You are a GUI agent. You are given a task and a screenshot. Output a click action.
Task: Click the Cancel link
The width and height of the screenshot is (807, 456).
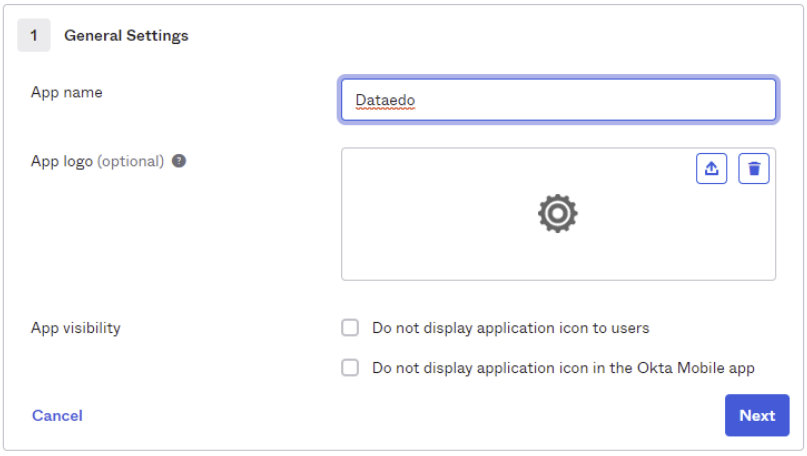pyautogui.click(x=57, y=415)
